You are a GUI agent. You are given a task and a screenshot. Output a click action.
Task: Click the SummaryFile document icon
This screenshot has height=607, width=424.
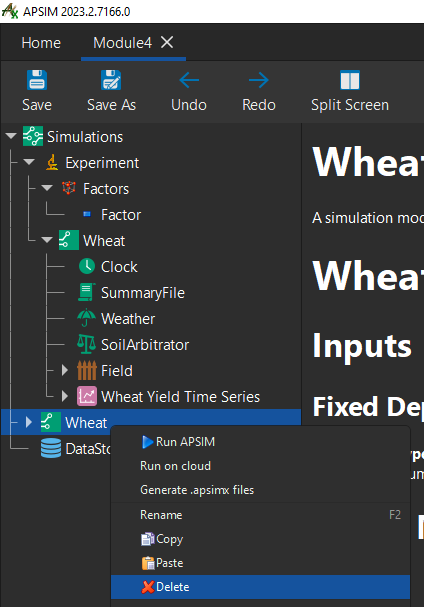tap(87, 292)
